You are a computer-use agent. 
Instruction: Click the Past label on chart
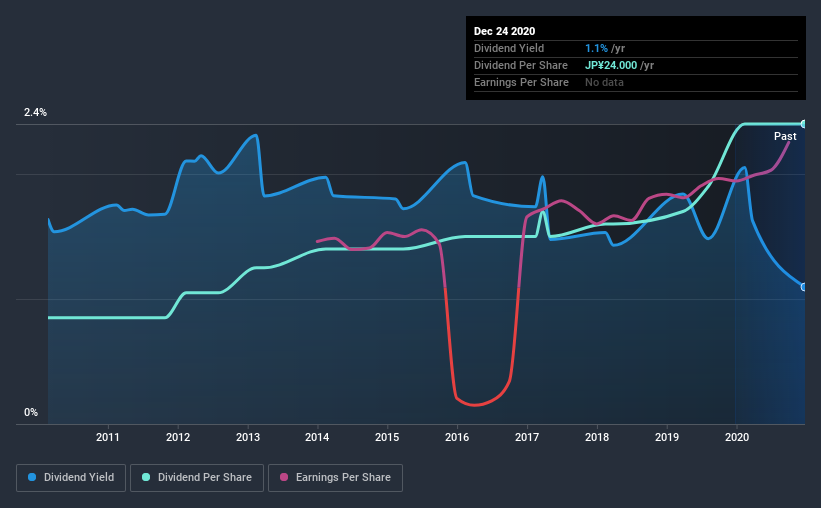[x=785, y=136]
